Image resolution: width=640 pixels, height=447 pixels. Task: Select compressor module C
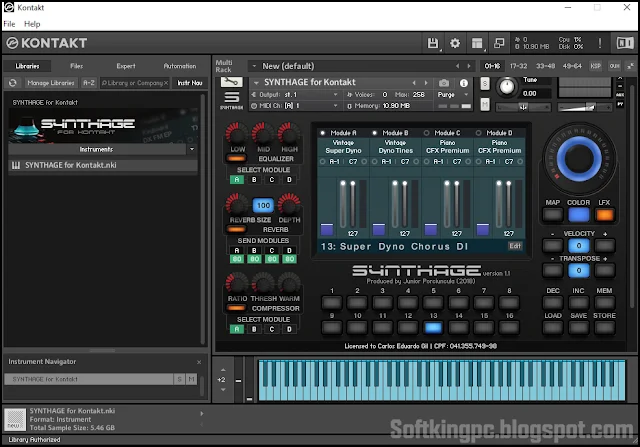tap(272, 329)
